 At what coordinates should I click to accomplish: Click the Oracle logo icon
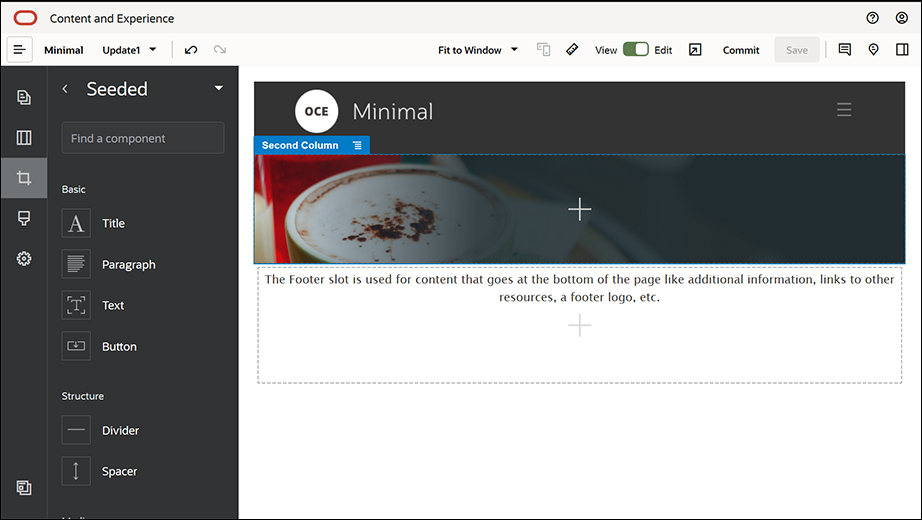click(x=25, y=18)
